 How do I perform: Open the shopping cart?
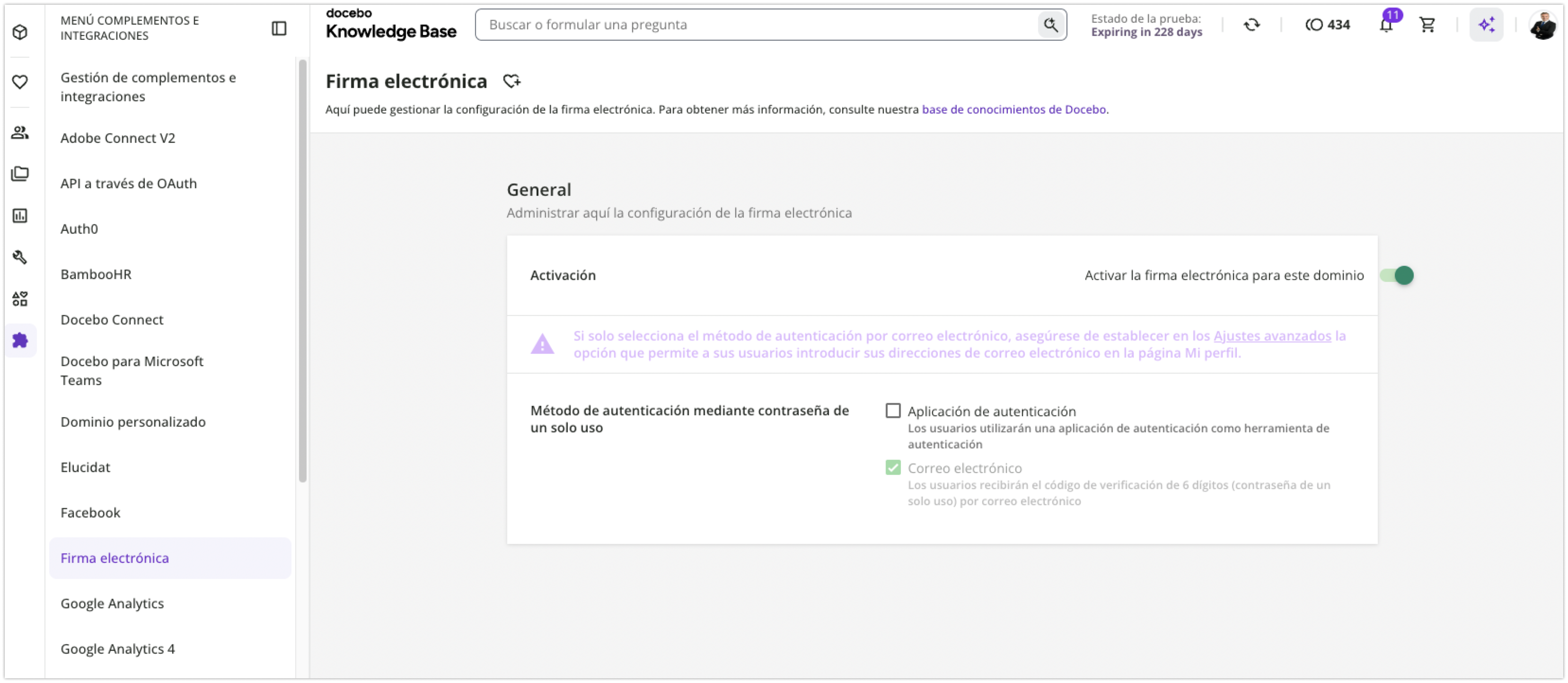coord(1427,24)
